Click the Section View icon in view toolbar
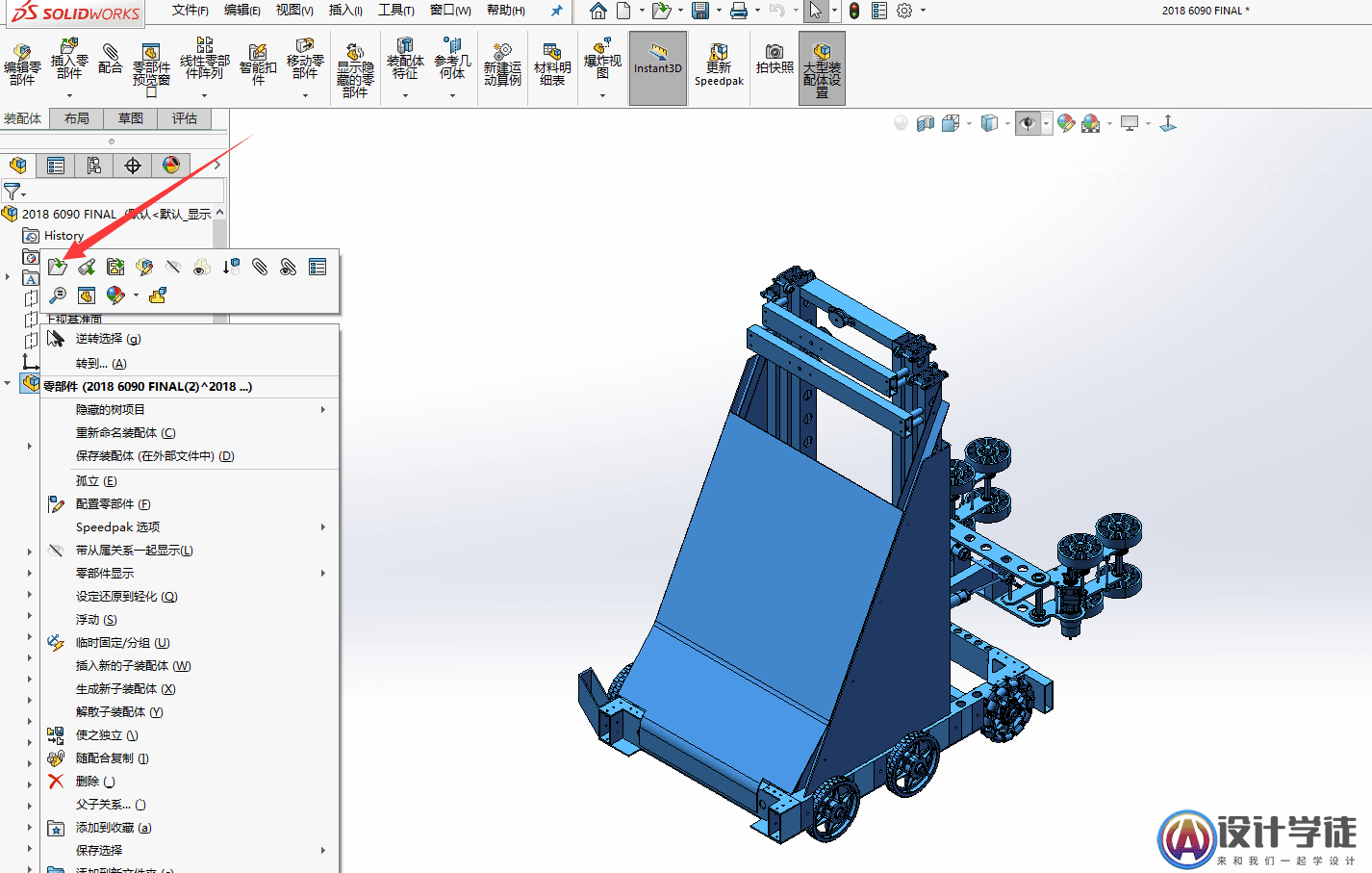This screenshot has width=1372, height=873. pos(926,123)
